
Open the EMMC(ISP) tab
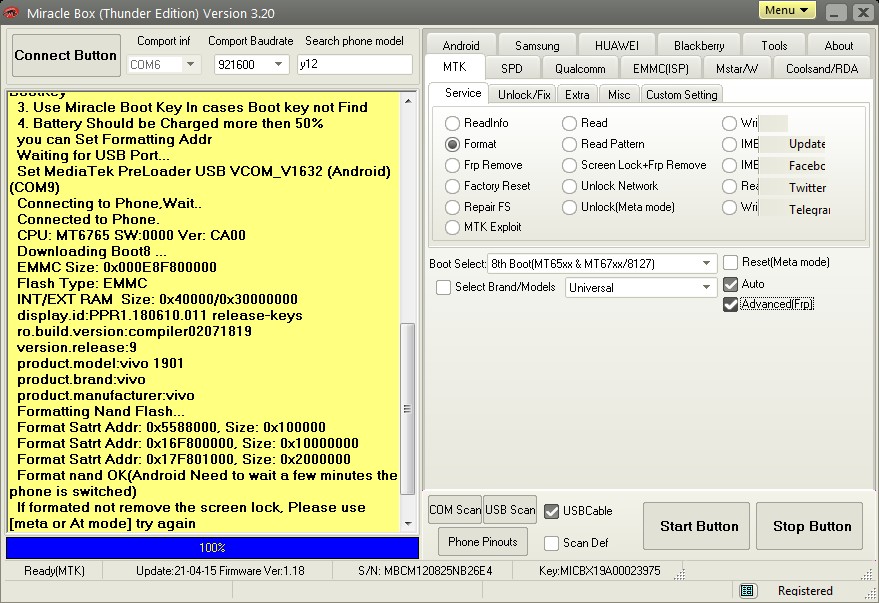click(660, 68)
